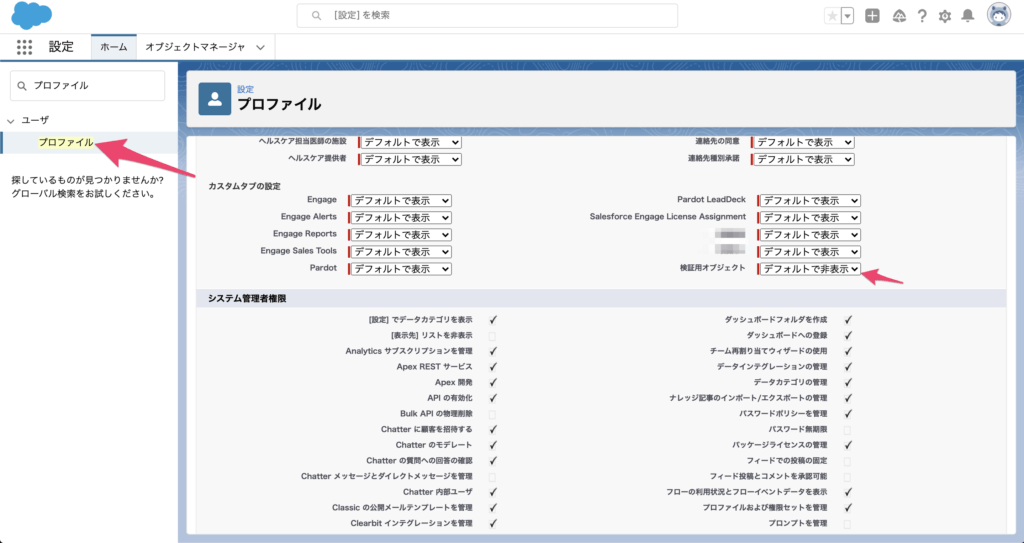Open the Trailhead guidance icon

tap(898, 16)
